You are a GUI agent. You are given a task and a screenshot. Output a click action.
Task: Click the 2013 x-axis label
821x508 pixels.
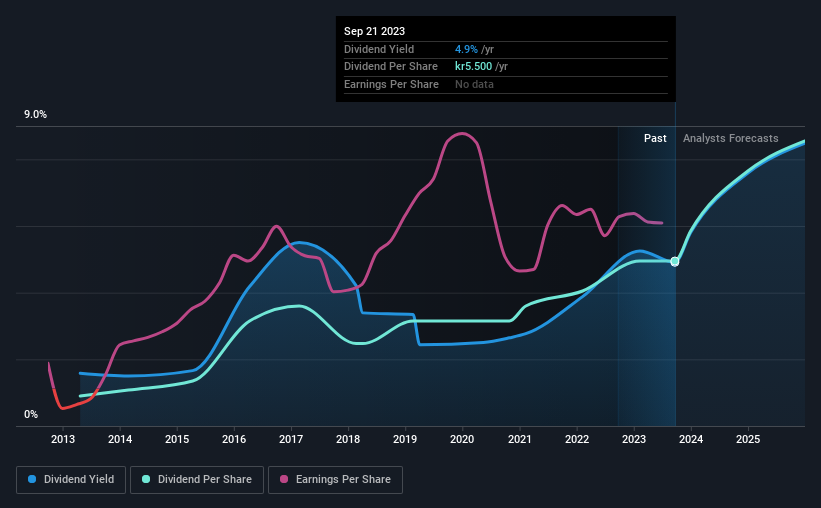(x=63, y=439)
